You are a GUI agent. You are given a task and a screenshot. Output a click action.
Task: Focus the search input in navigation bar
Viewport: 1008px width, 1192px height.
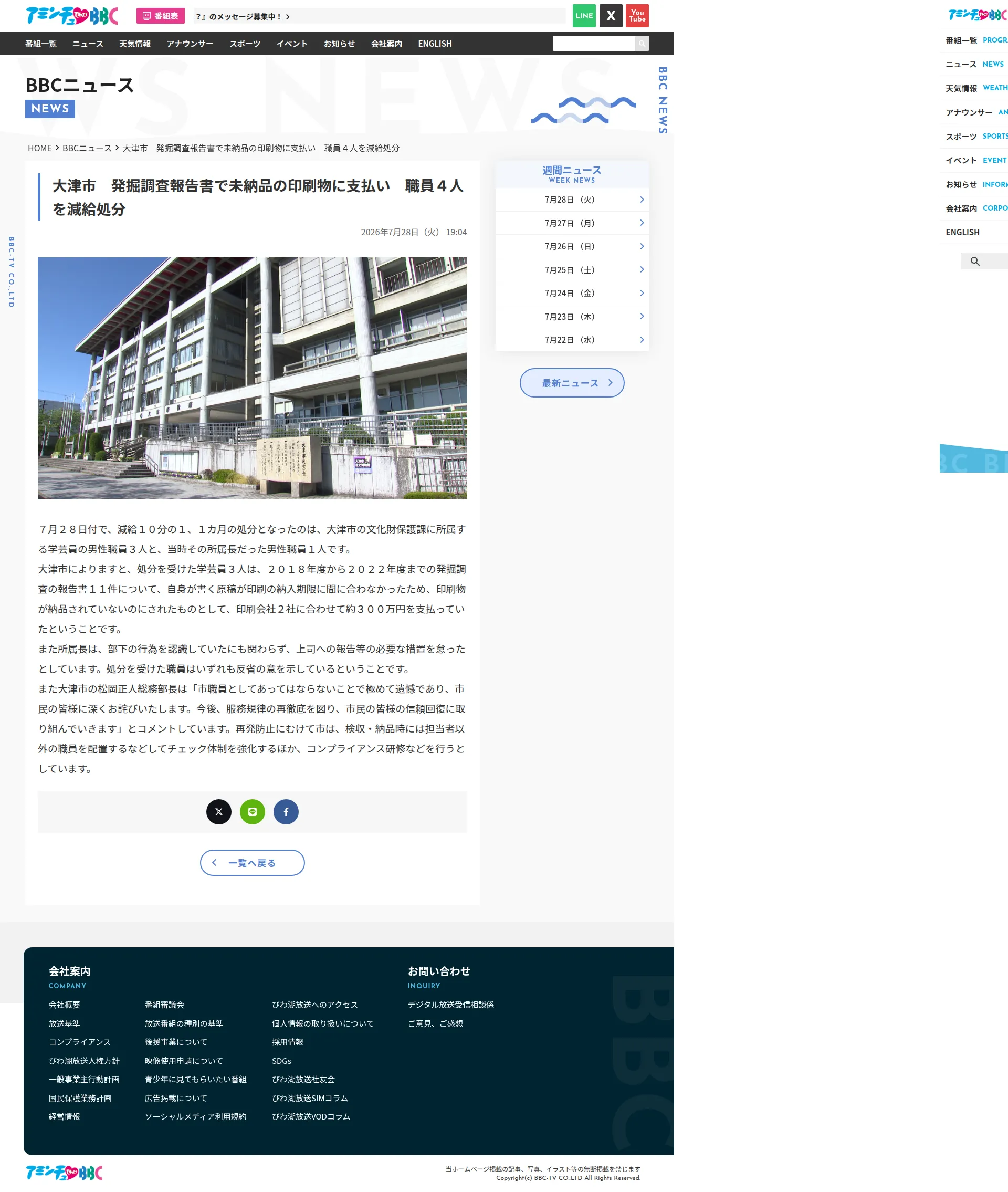(x=593, y=44)
